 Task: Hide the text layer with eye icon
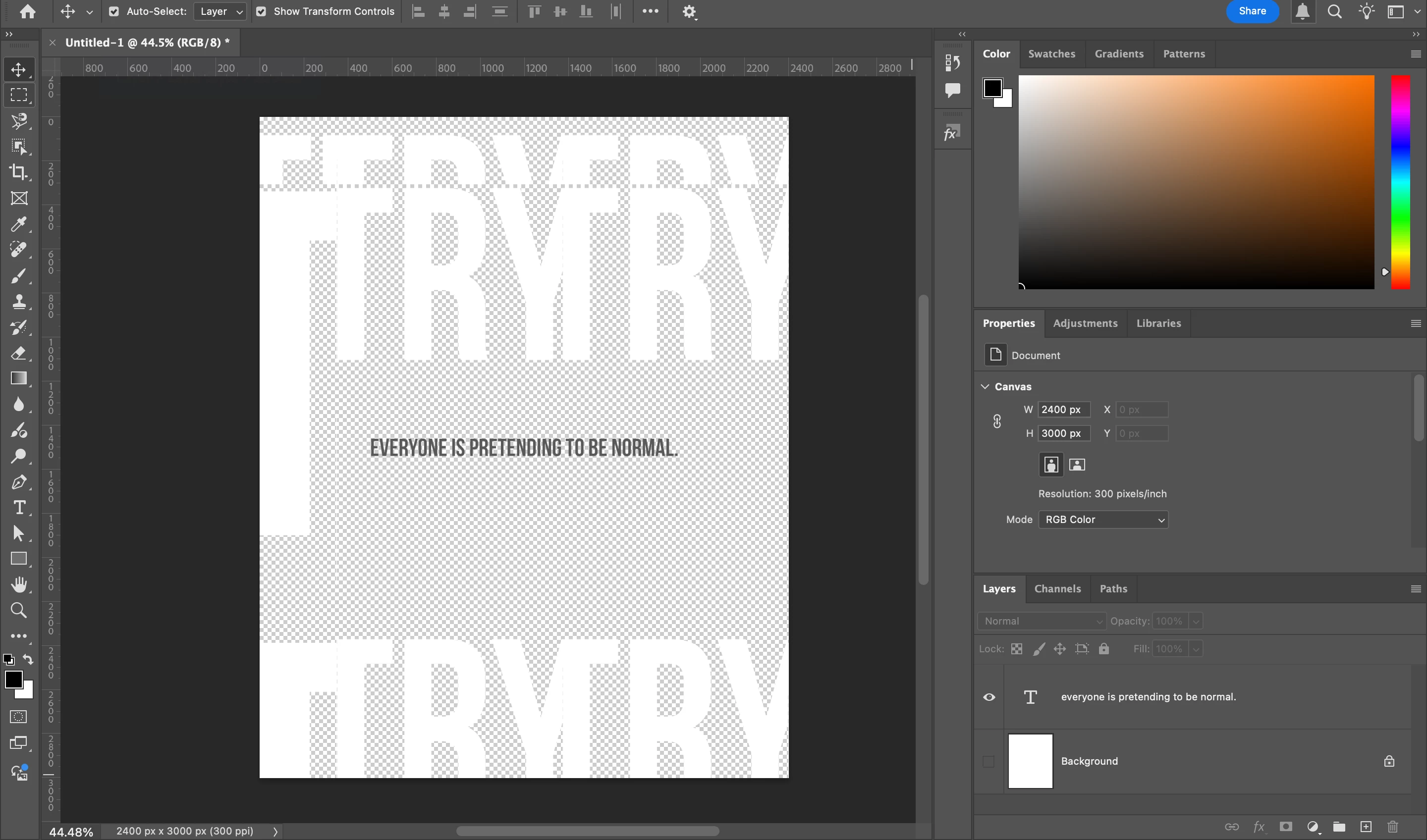pyautogui.click(x=988, y=697)
